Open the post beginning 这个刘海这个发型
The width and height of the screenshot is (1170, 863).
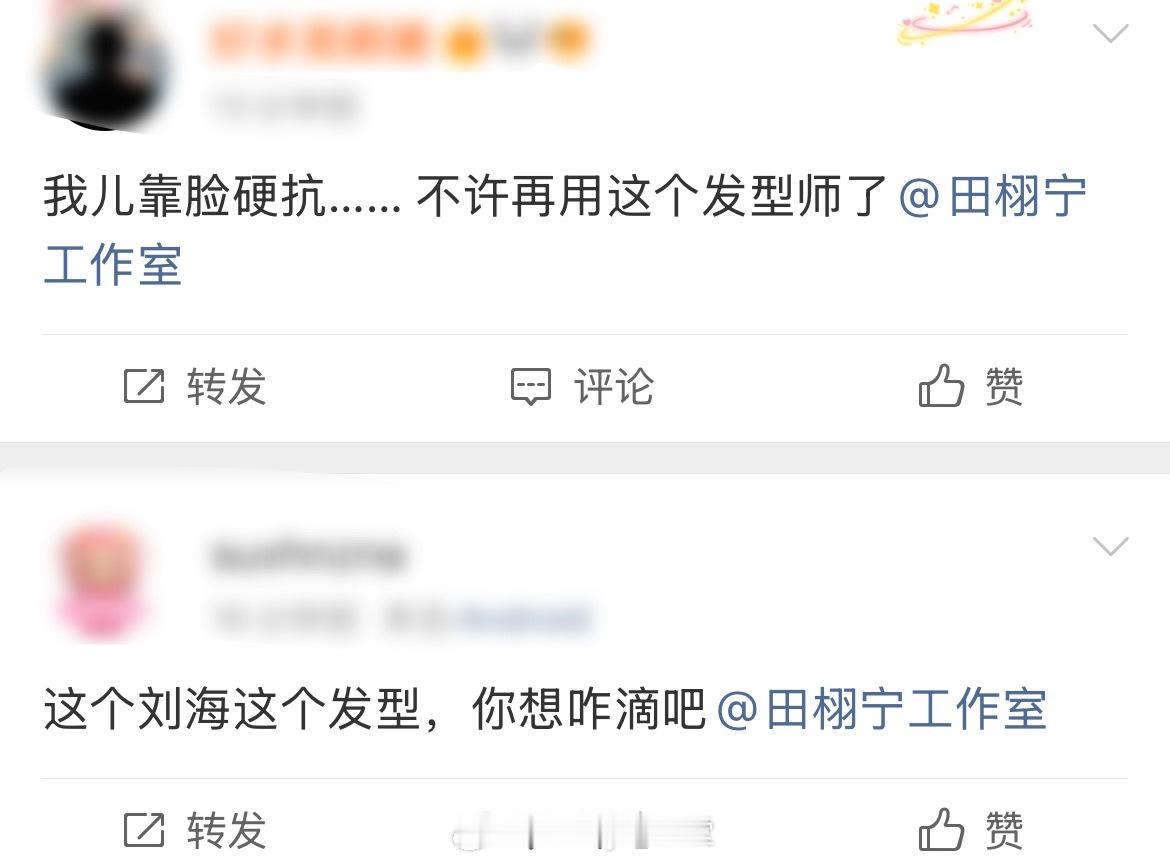(545, 709)
